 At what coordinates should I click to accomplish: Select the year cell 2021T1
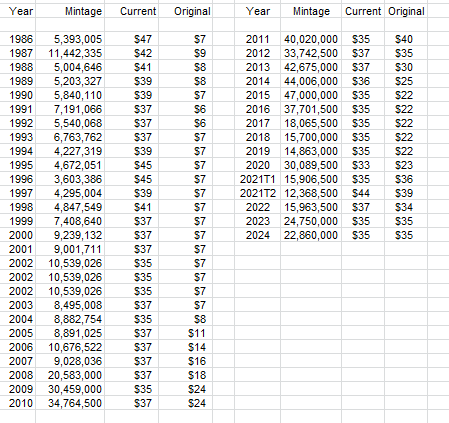[257, 179]
